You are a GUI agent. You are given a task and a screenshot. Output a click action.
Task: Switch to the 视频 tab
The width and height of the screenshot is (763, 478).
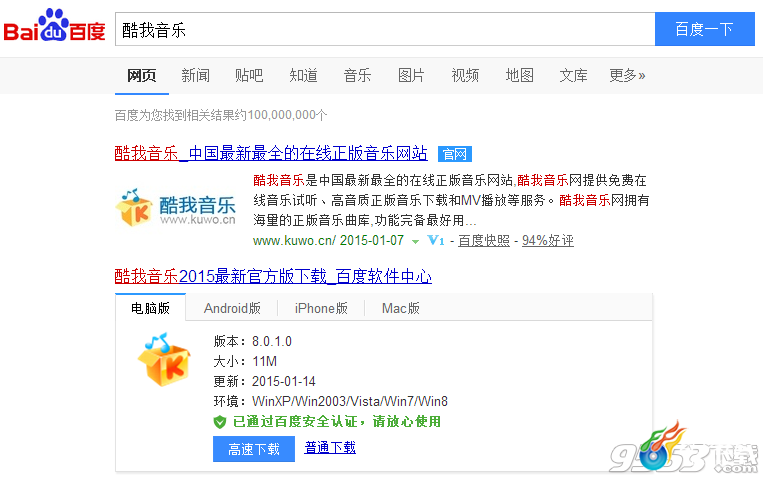click(465, 75)
